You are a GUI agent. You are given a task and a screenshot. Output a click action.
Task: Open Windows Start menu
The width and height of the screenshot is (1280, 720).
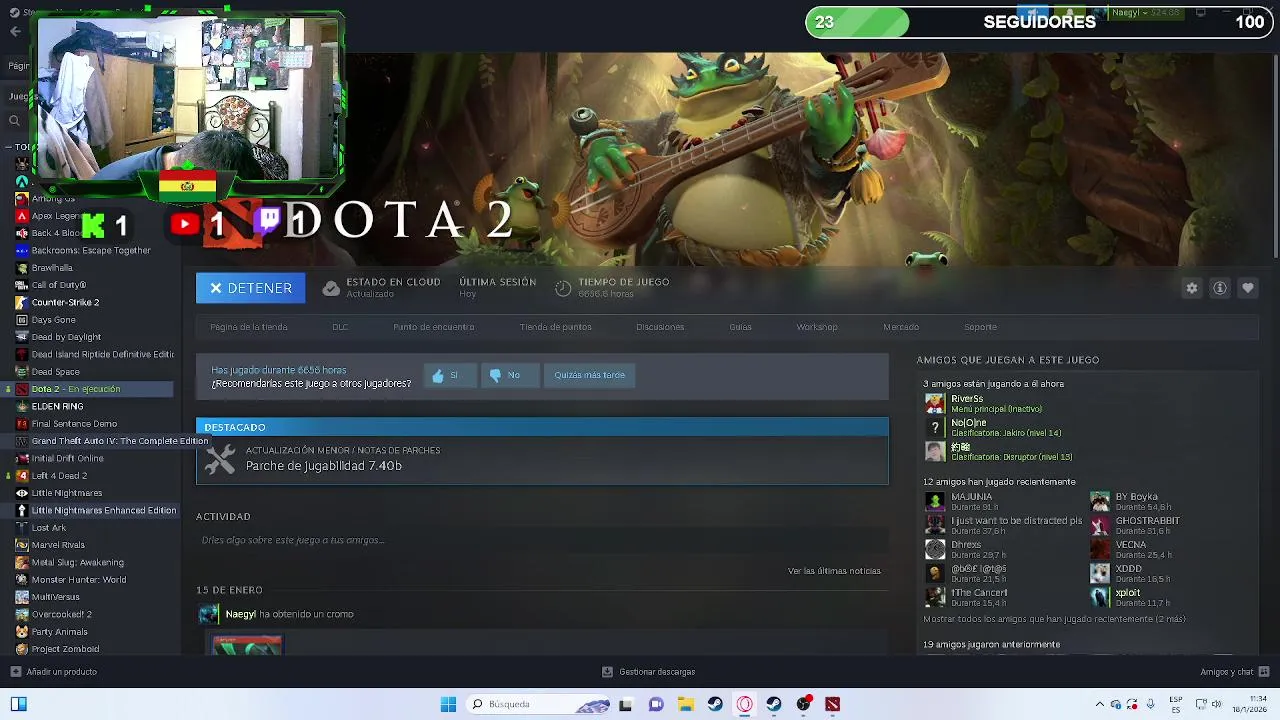coord(448,704)
